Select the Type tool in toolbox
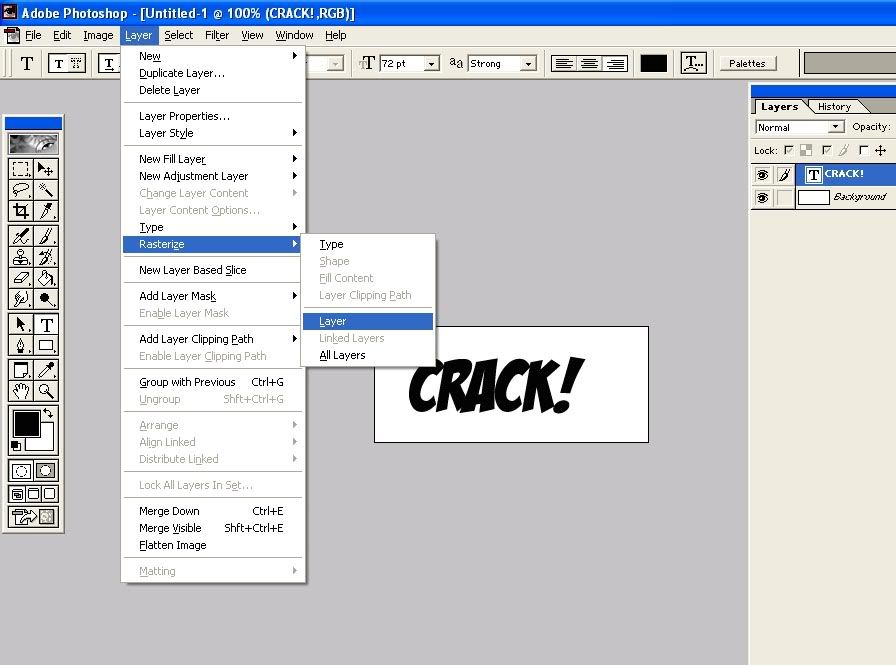The width and height of the screenshot is (896, 665). [46, 325]
